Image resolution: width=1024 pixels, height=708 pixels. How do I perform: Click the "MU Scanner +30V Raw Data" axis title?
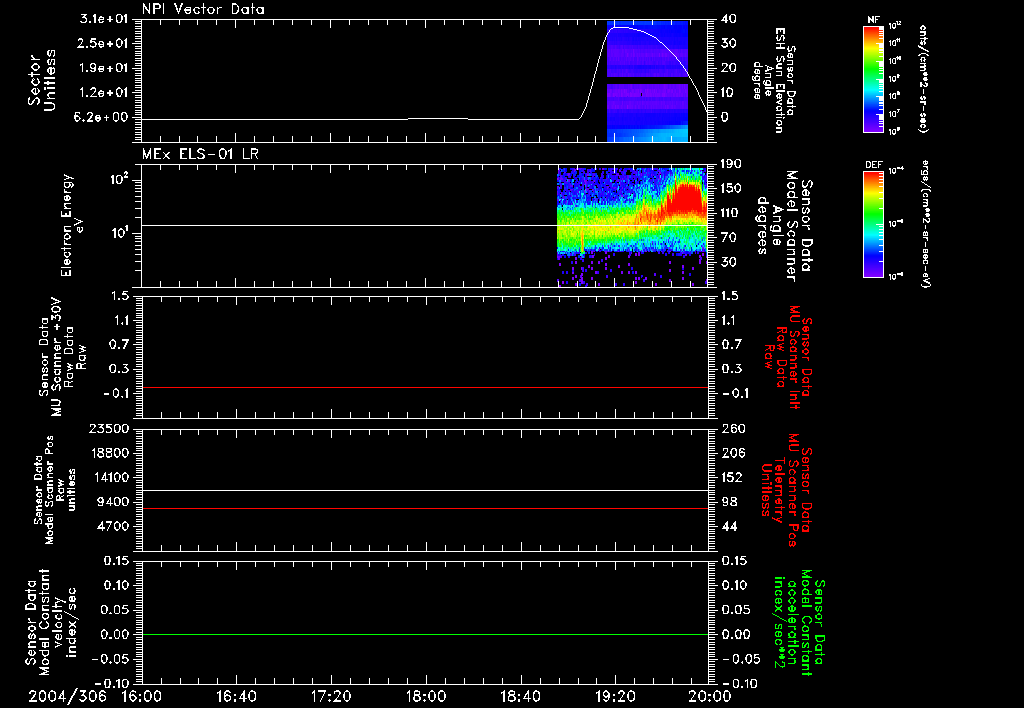[x=63, y=356]
